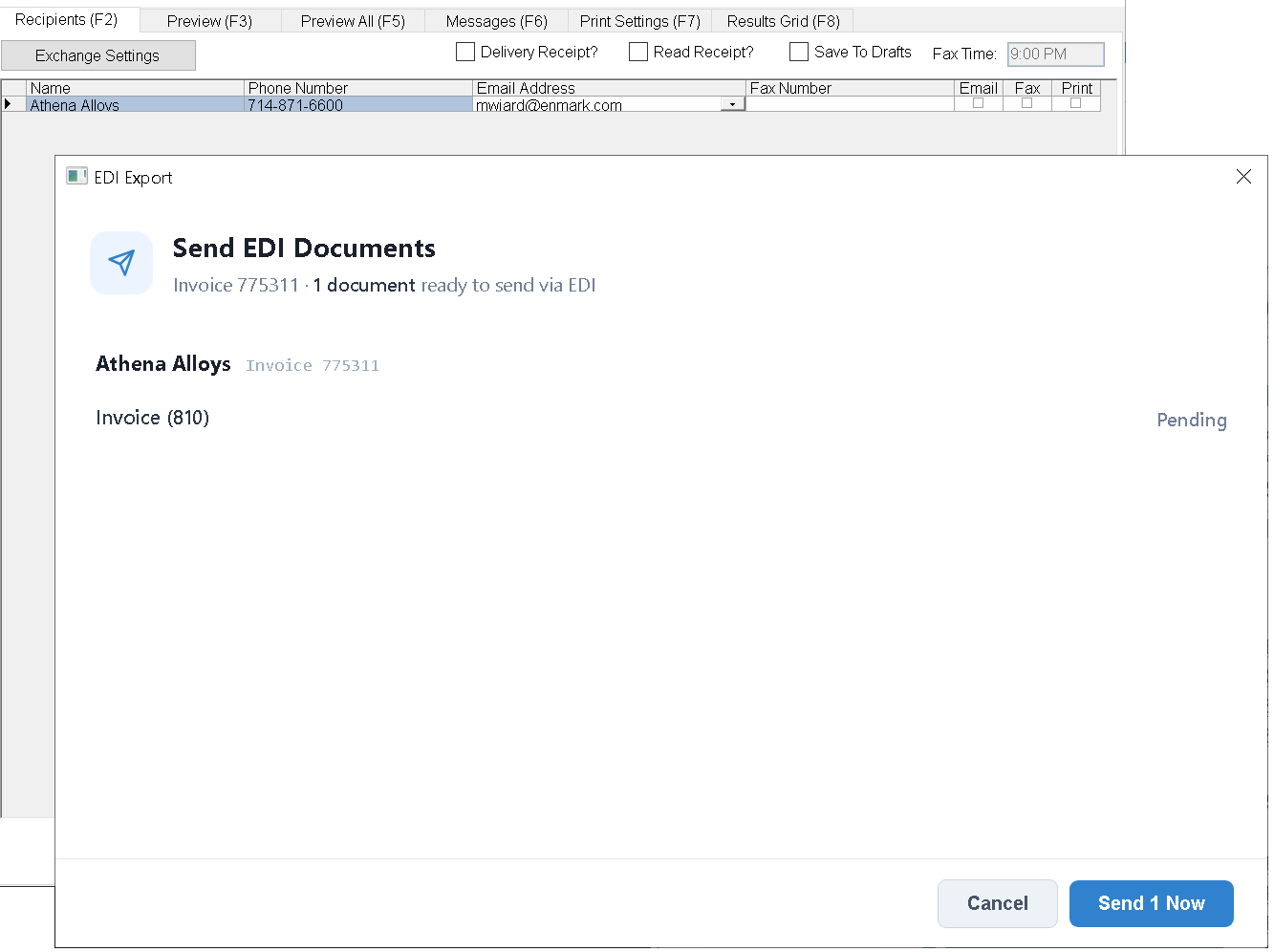This screenshot has height=952, width=1274.
Task: Click the gray 'Invoice 775311' label beside Athena Alloys
Action: [x=313, y=365]
